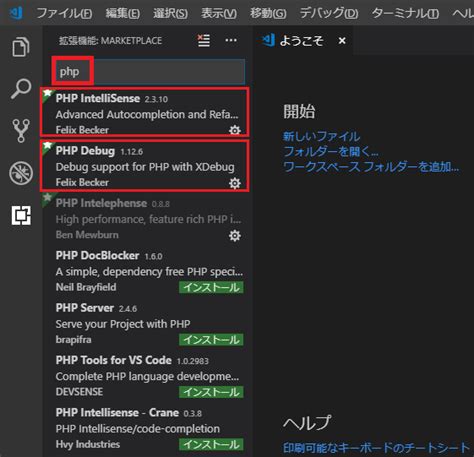Select PHP Tools for VS Code title
This screenshot has height=457, width=474.
[114, 360]
